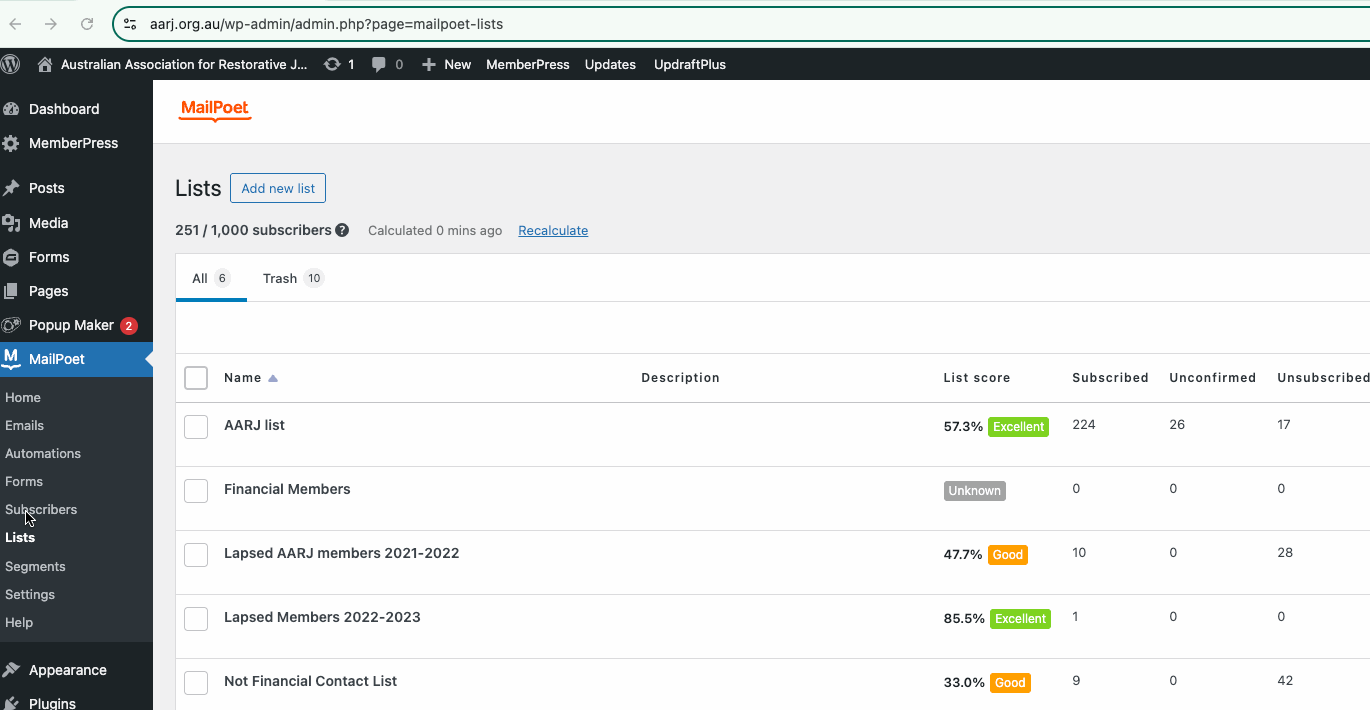Click the subscriber count help question icon

(x=342, y=230)
